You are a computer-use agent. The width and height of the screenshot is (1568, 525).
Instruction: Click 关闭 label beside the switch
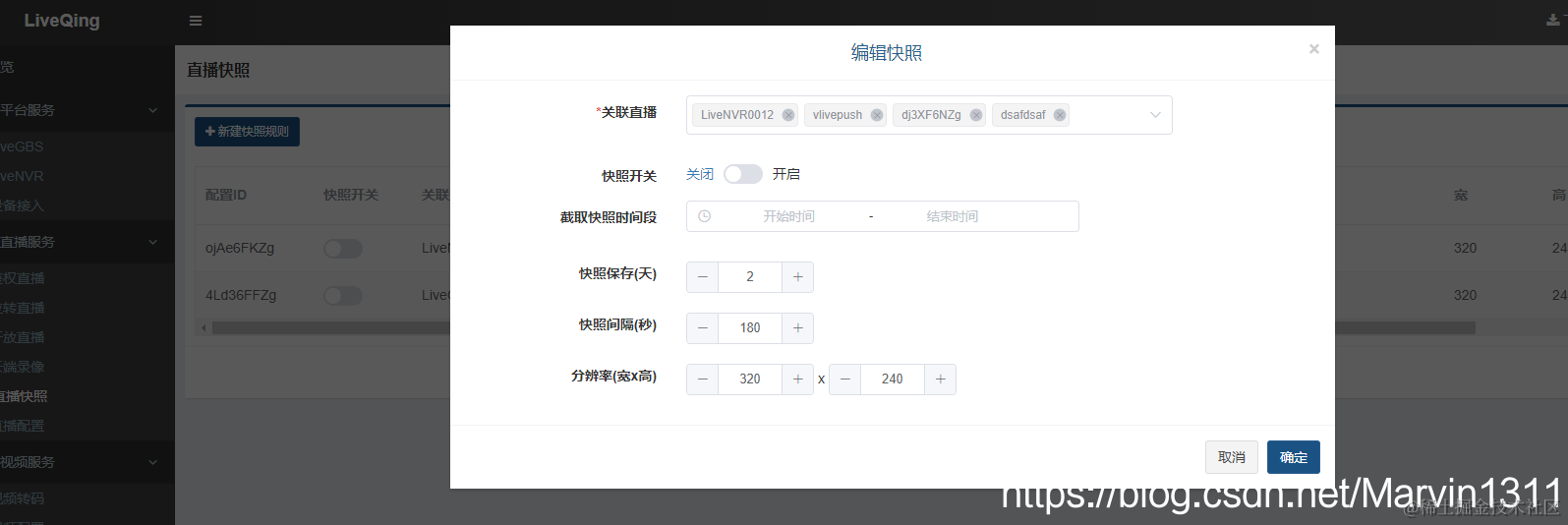700,174
